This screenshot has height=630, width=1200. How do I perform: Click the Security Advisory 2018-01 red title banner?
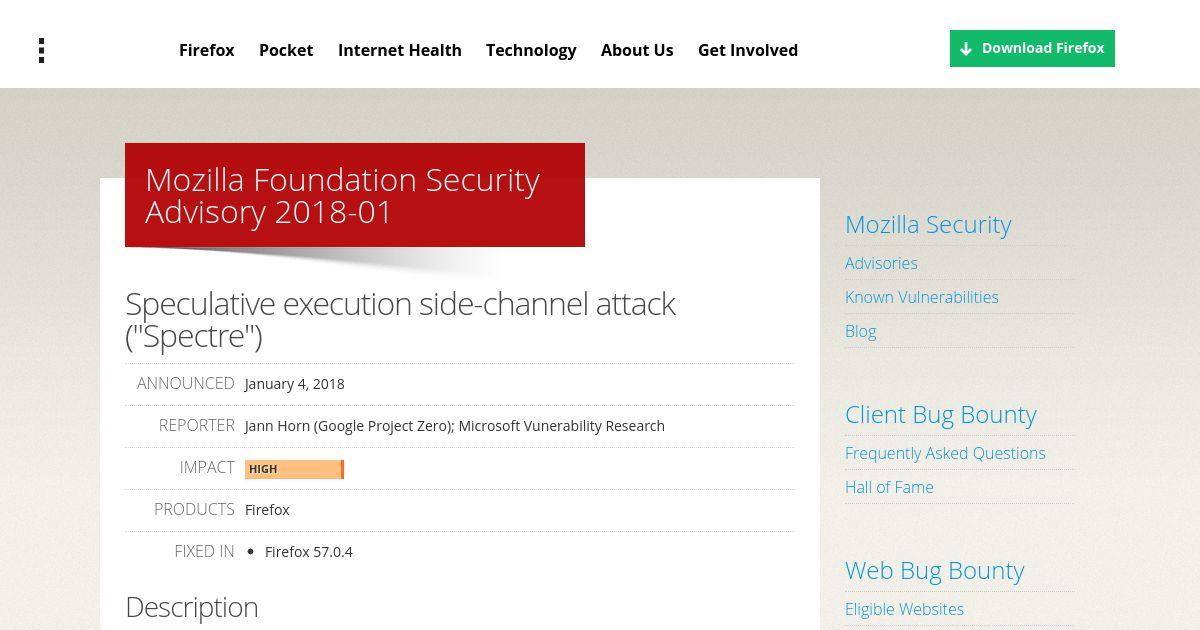click(355, 195)
